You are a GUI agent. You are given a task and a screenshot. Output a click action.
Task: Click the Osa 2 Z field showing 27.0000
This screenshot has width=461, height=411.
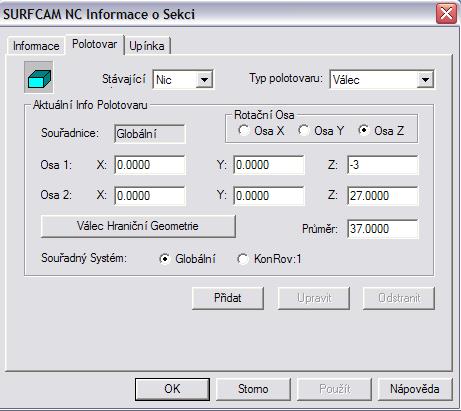coord(382,195)
